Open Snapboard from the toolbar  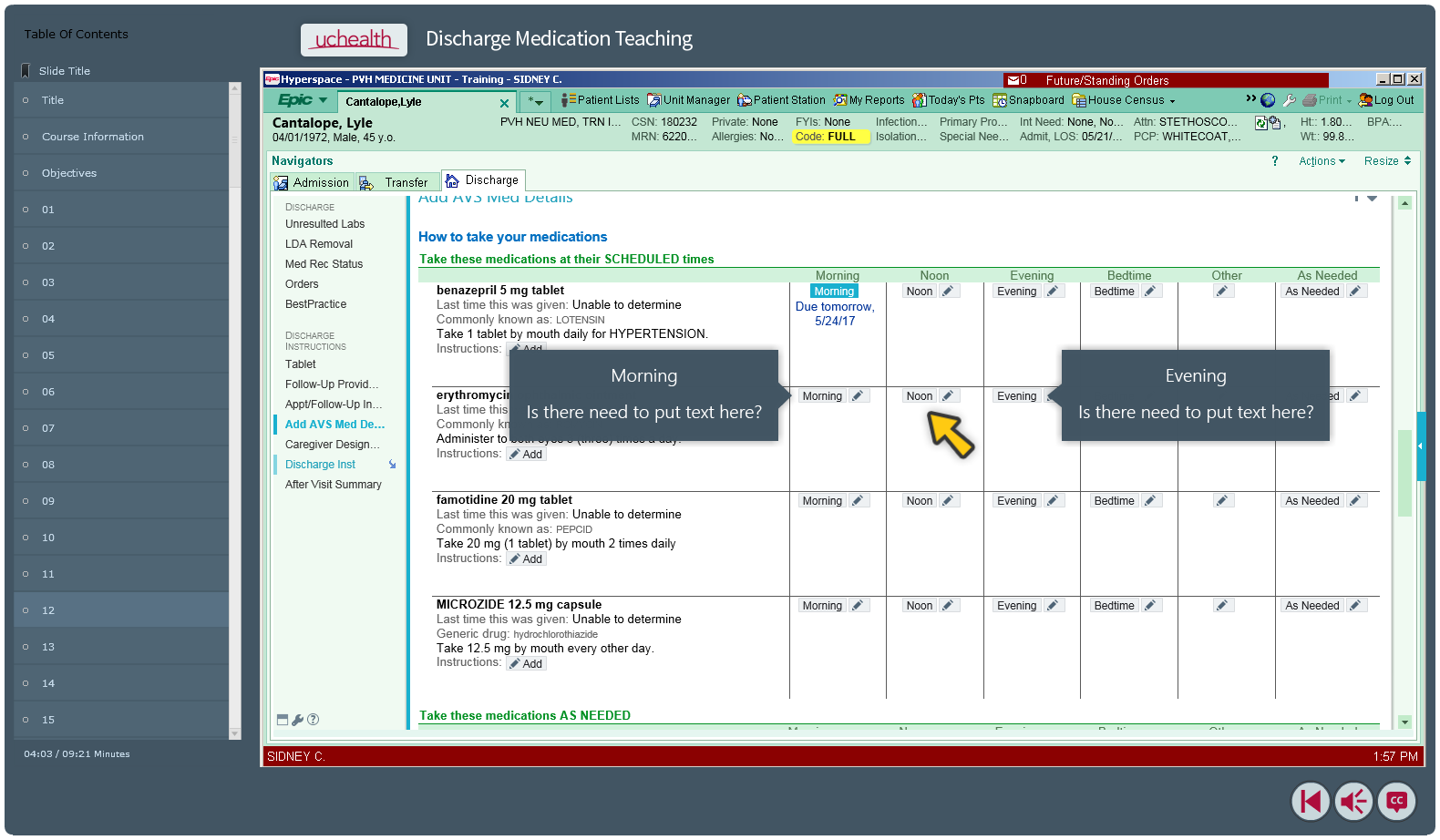pyautogui.click(x=1029, y=100)
